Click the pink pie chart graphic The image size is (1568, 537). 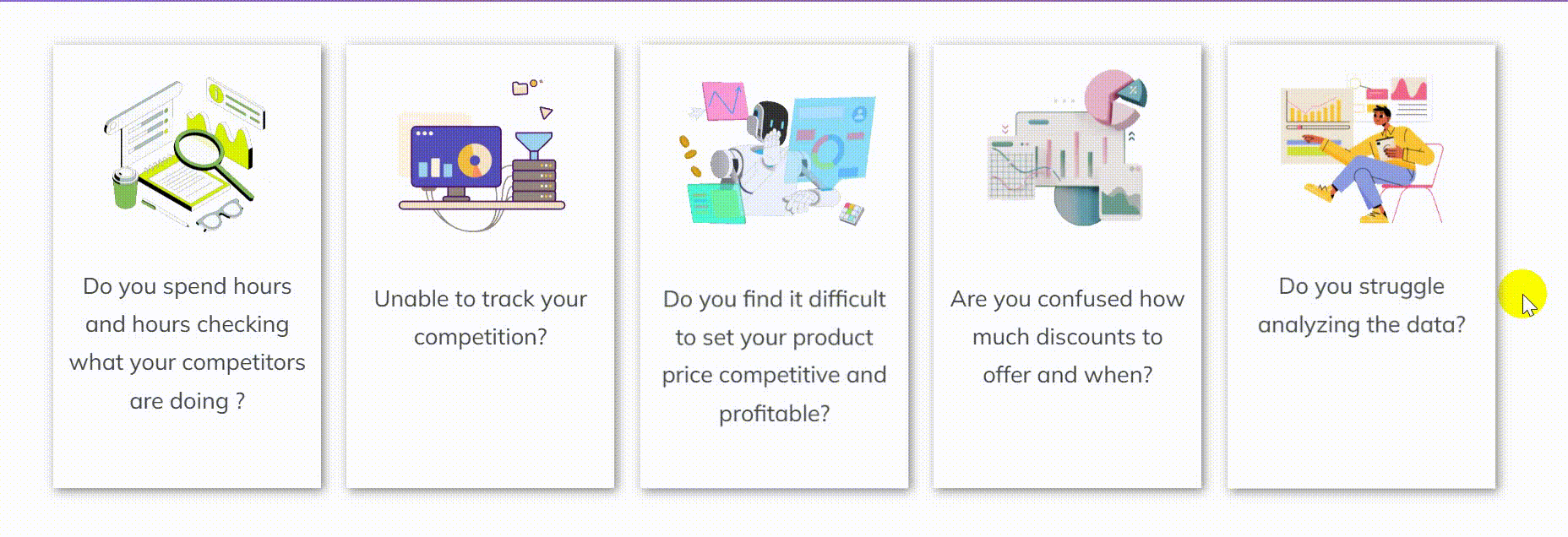coord(1115,99)
